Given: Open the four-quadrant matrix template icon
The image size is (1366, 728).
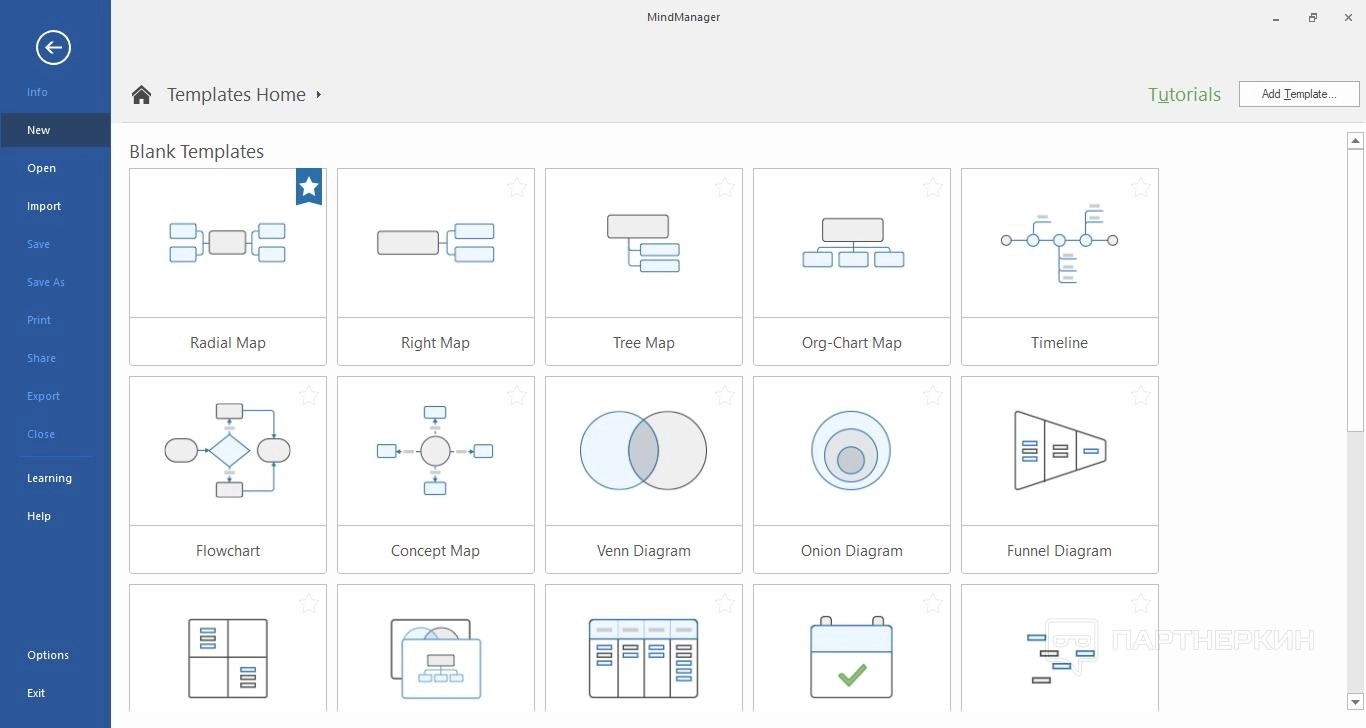Looking at the screenshot, I should click(x=228, y=658).
